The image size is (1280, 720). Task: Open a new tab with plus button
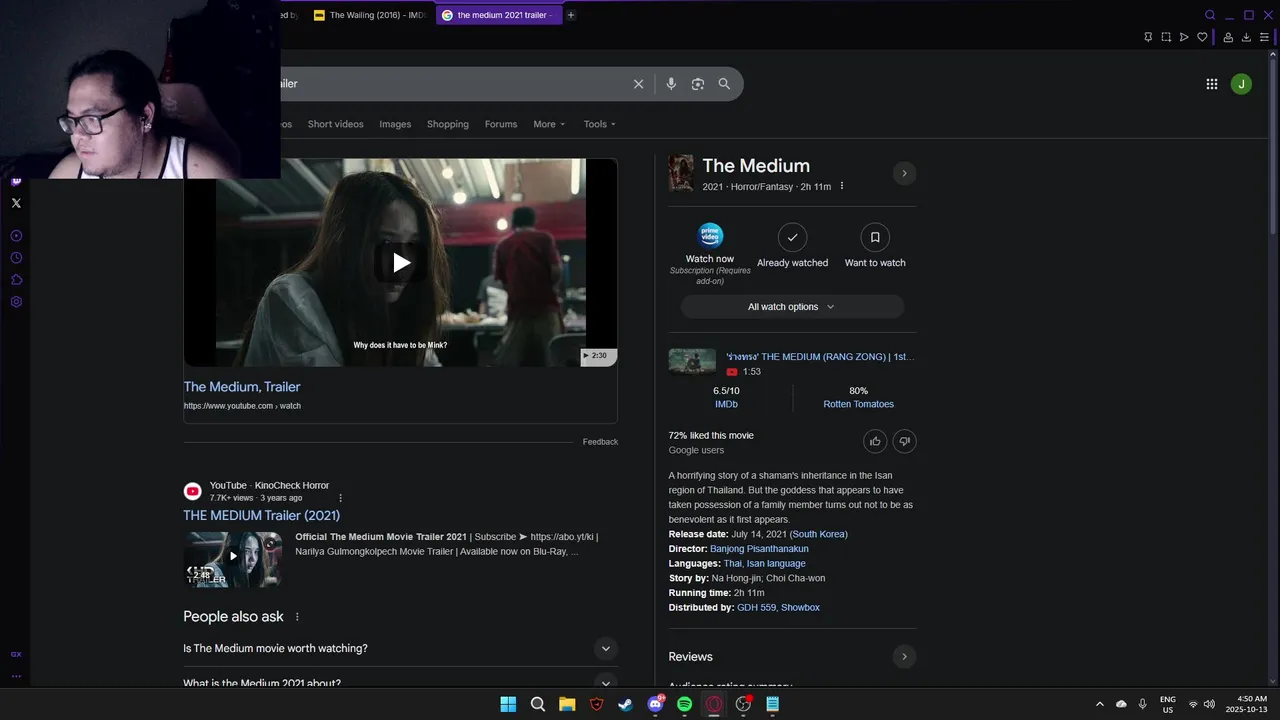pos(571,15)
